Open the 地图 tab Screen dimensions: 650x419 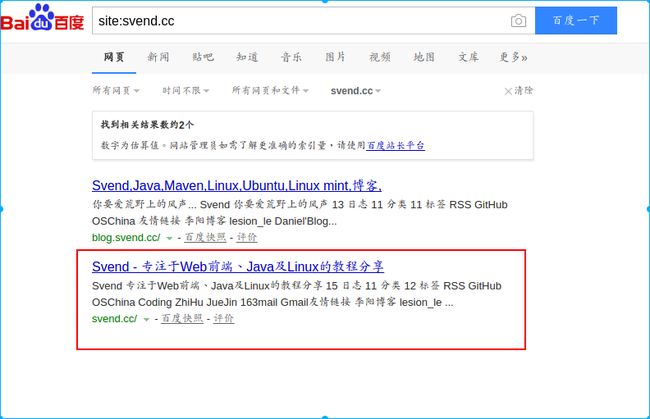click(424, 57)
